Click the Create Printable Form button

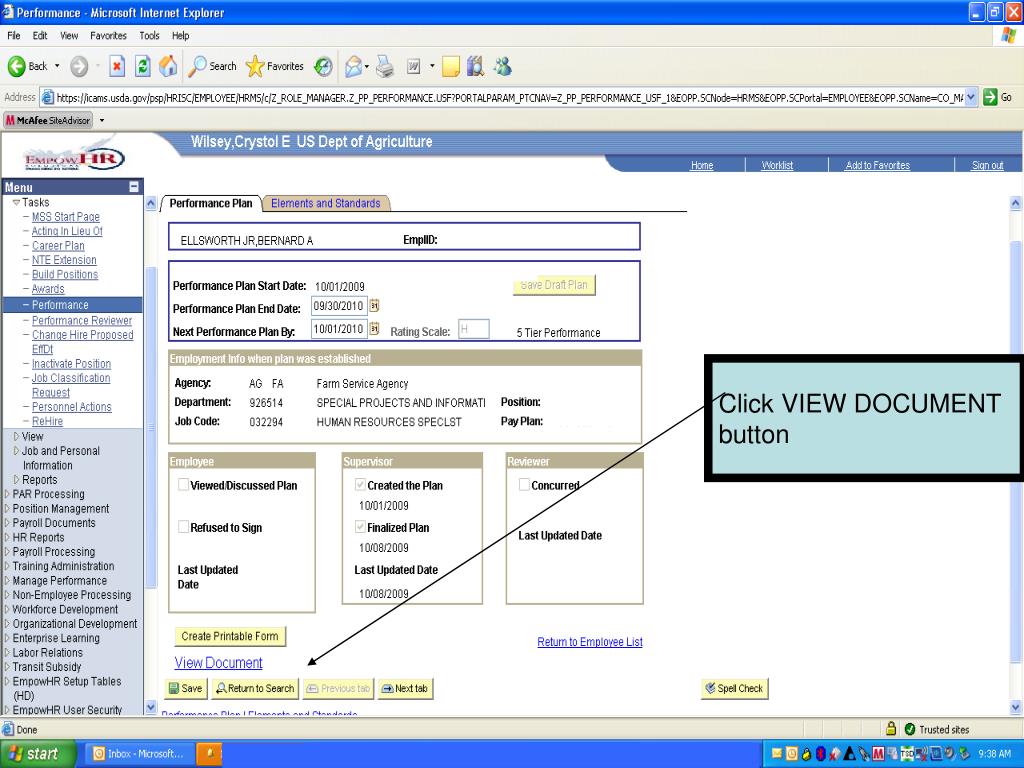coord(230,636)
